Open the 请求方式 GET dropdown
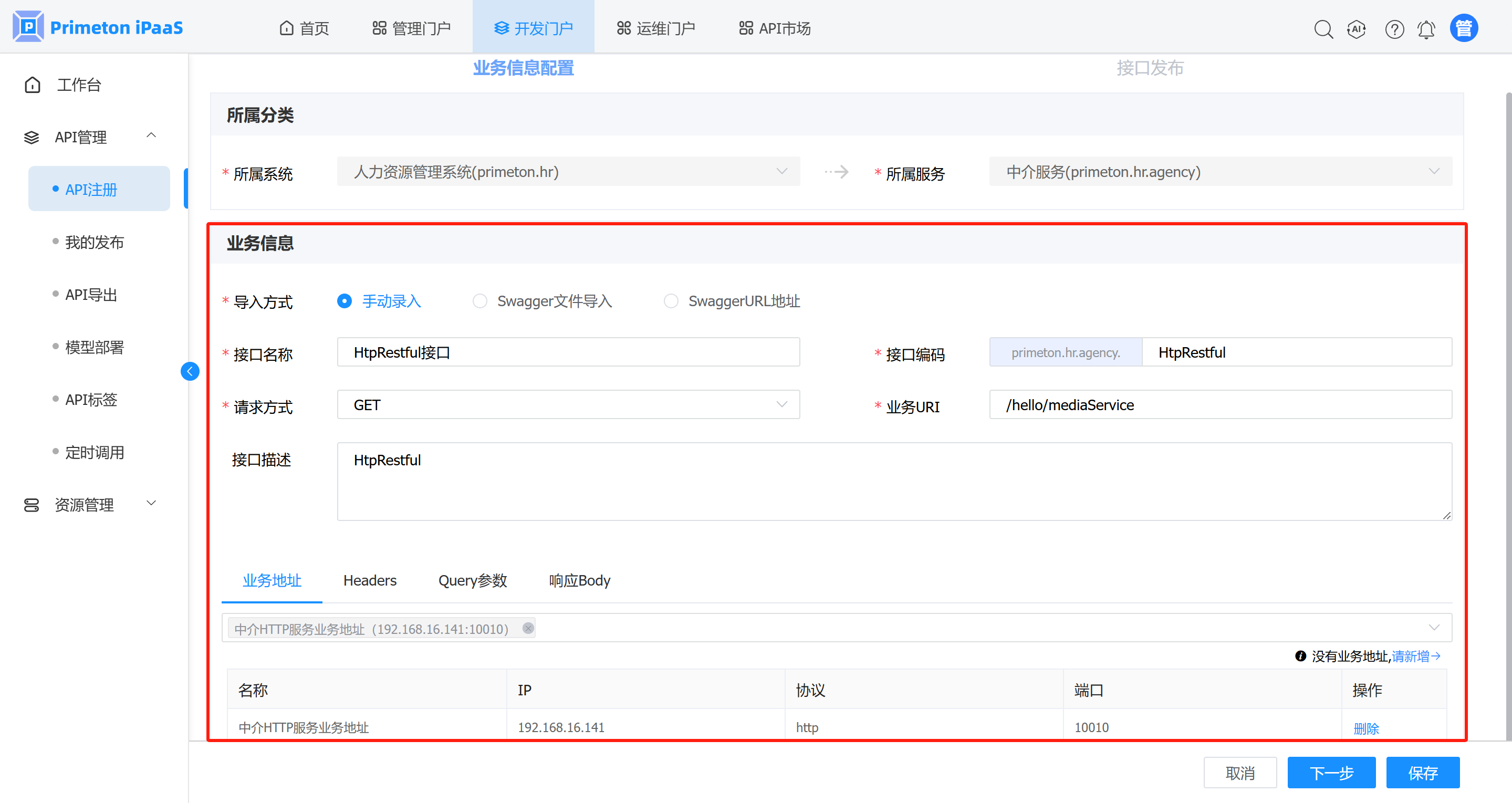1512x803 pixels. (x=568, y=404)
